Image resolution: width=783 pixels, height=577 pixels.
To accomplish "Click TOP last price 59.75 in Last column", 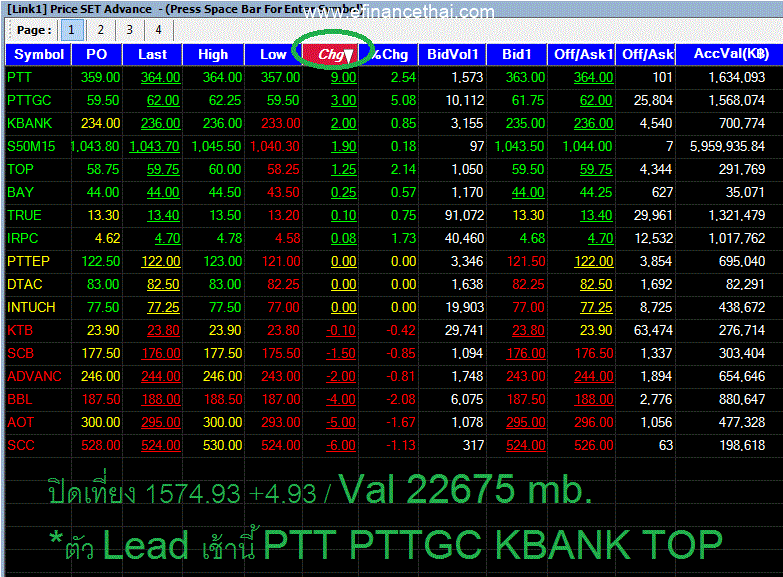I will pyautogui.click(x=163, y=169).
